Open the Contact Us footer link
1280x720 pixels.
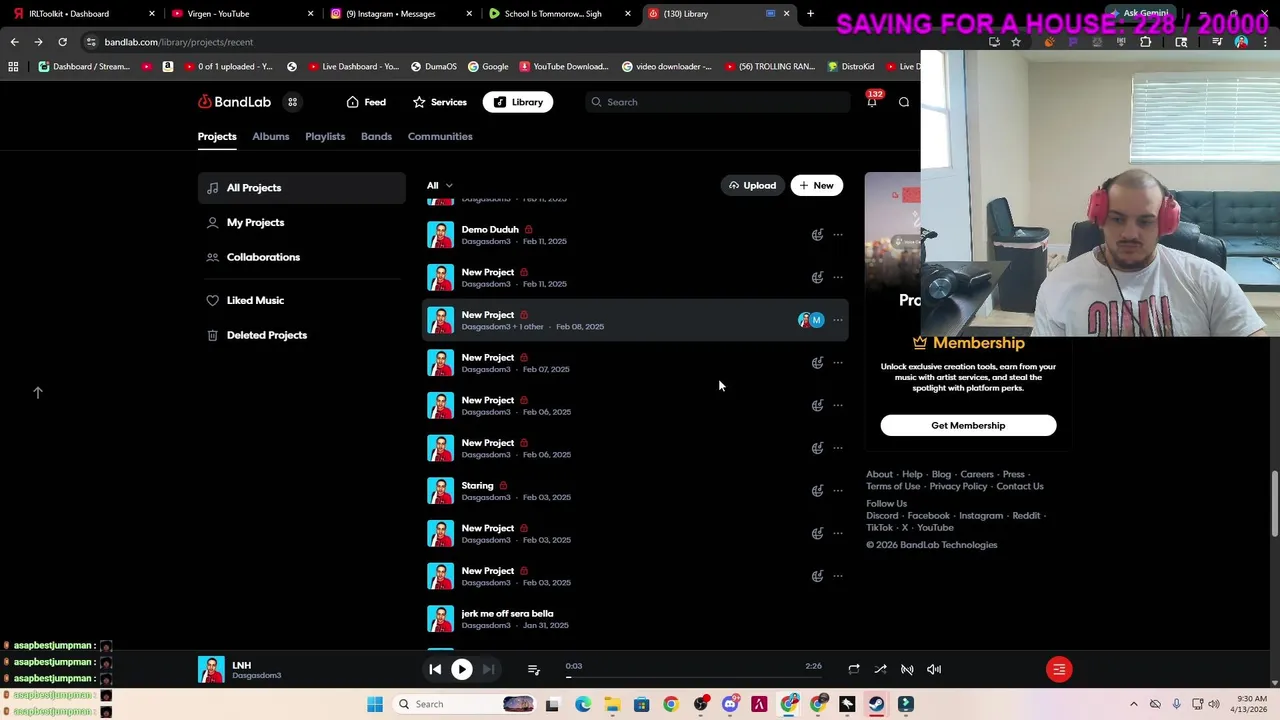1020,486
